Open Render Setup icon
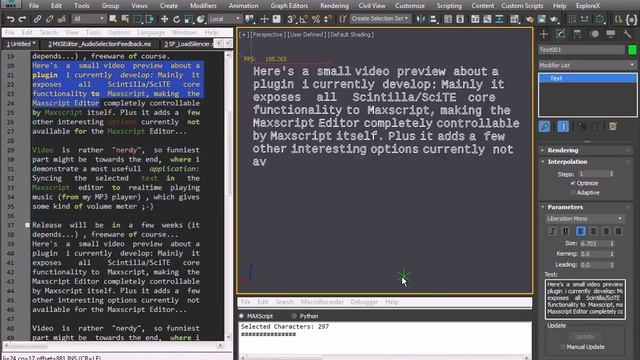640x360 pixels. point(529,19)
